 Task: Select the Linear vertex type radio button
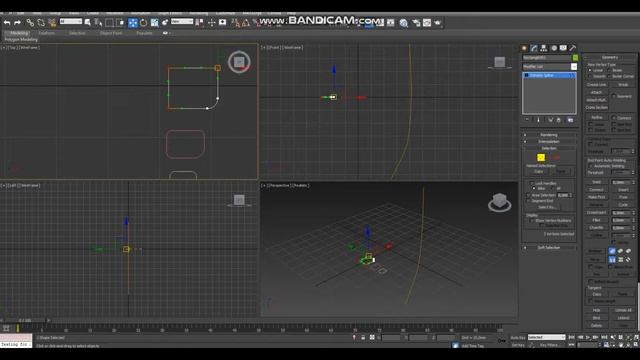coord(590,71)
